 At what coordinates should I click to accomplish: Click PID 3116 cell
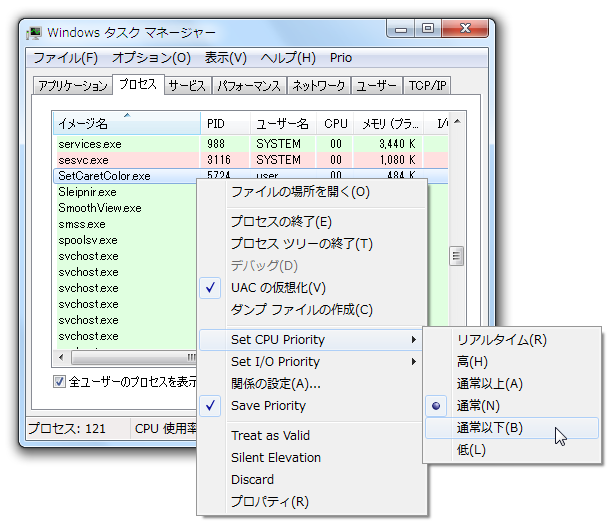click(x=219, y=160)
